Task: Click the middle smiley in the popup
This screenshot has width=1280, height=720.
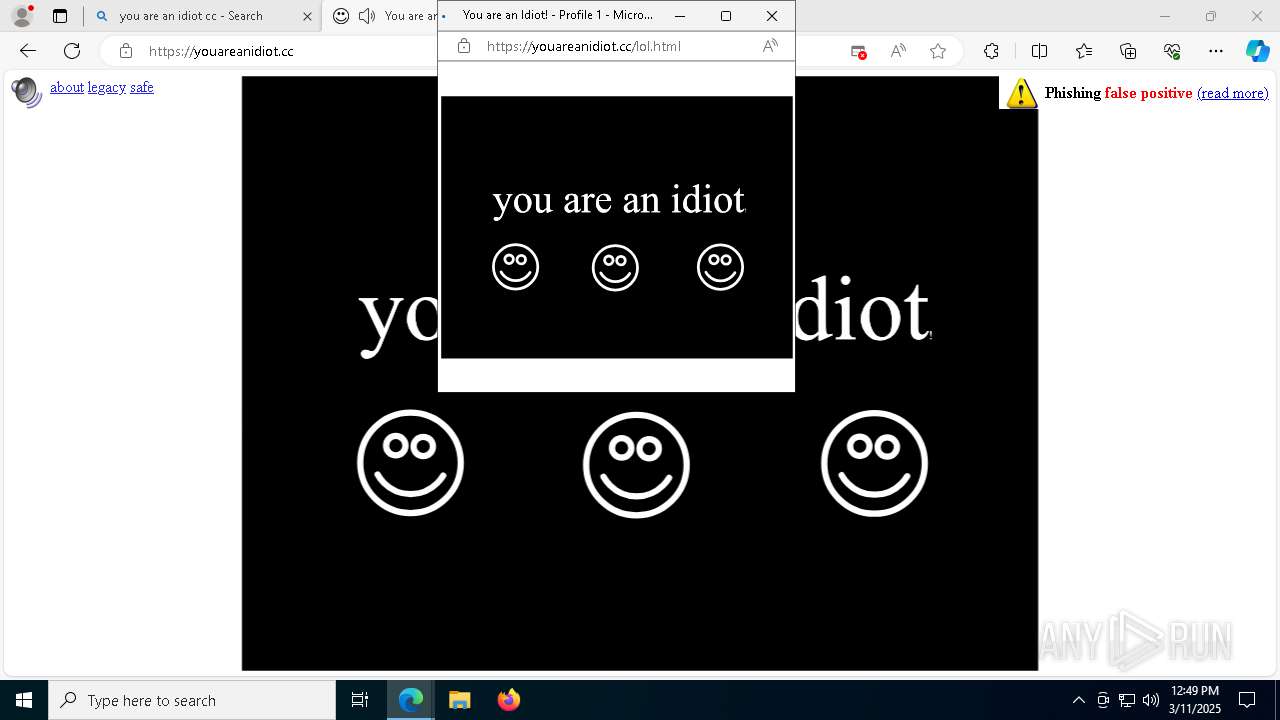Action: point(615,268)
